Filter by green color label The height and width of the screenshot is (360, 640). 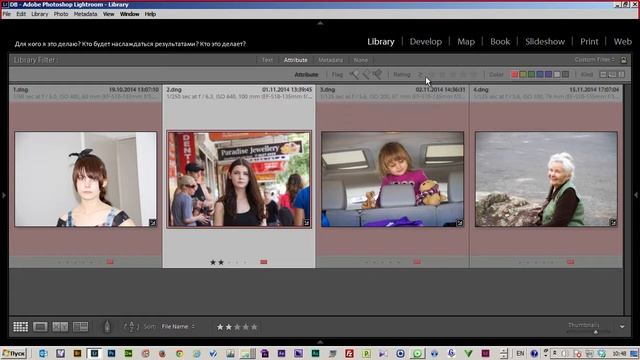[531, 75]
